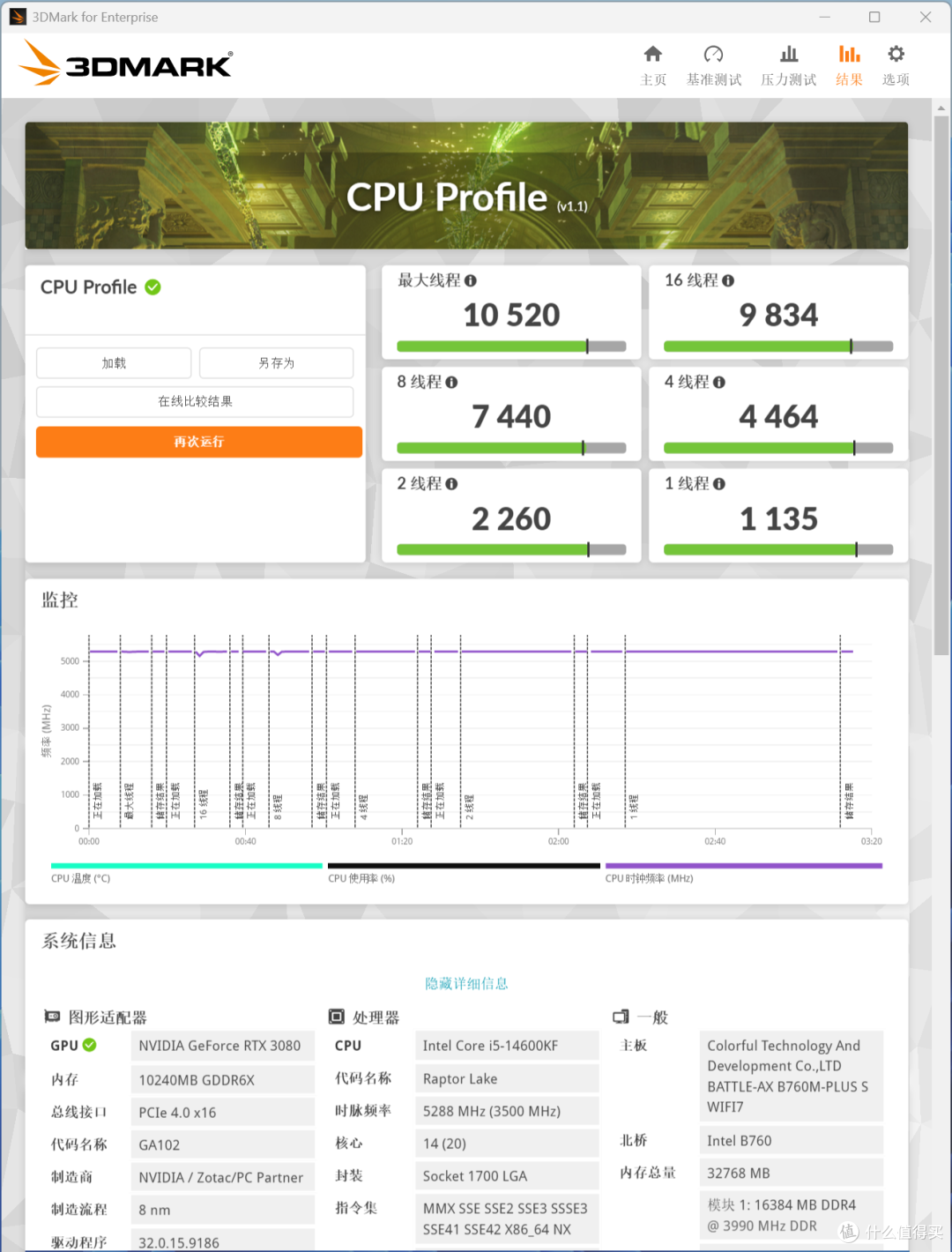
Task: Click the info icon next to 8 线程
Action: click(x=451, y=383)
